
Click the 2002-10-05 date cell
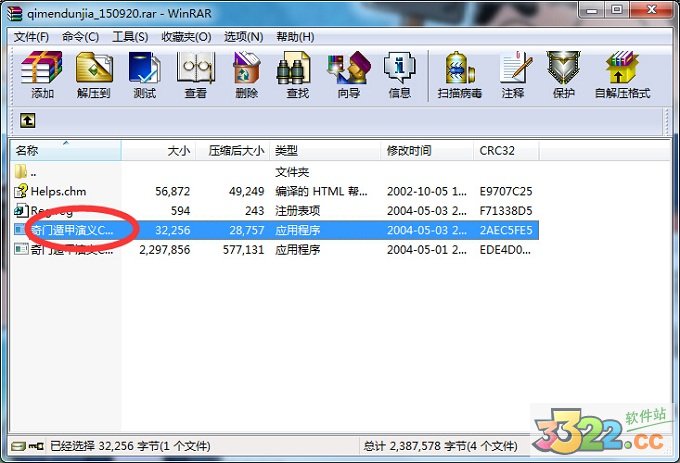point(427,191)
